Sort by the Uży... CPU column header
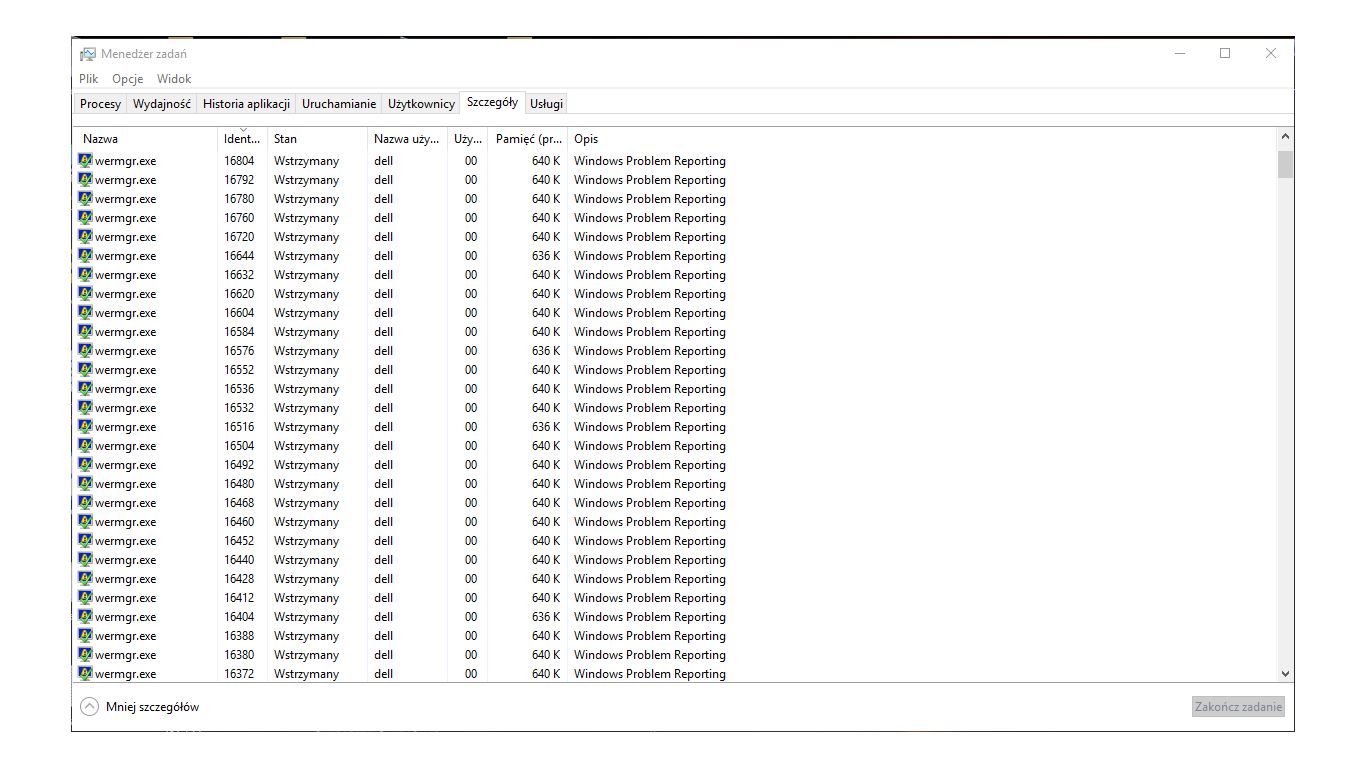This screenshot has width=1366, height=768. click(x=467, y=139)
